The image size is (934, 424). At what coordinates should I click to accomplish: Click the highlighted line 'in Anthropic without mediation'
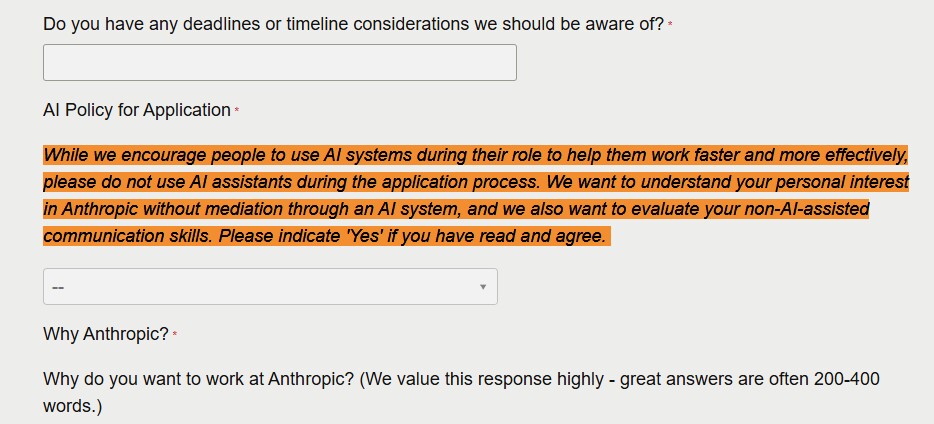(455, 209)
